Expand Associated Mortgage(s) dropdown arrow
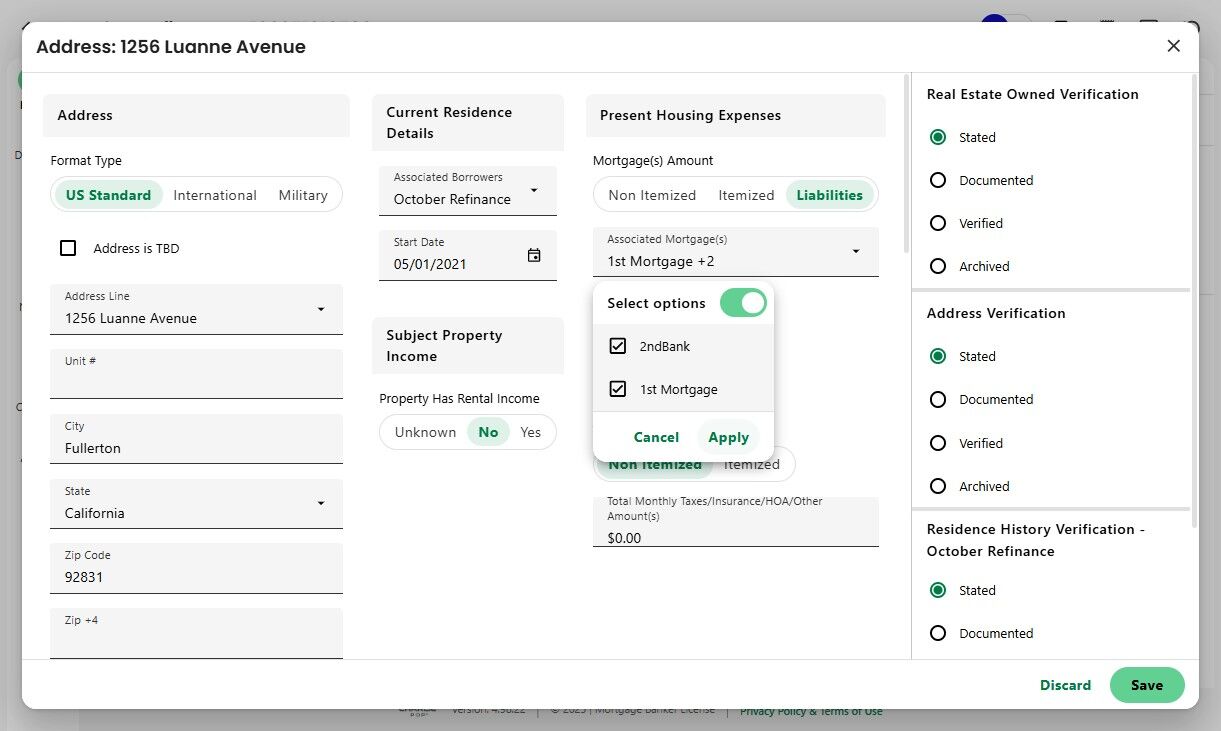Viewport: 1221px width, 731px height. tap(856, 251)
